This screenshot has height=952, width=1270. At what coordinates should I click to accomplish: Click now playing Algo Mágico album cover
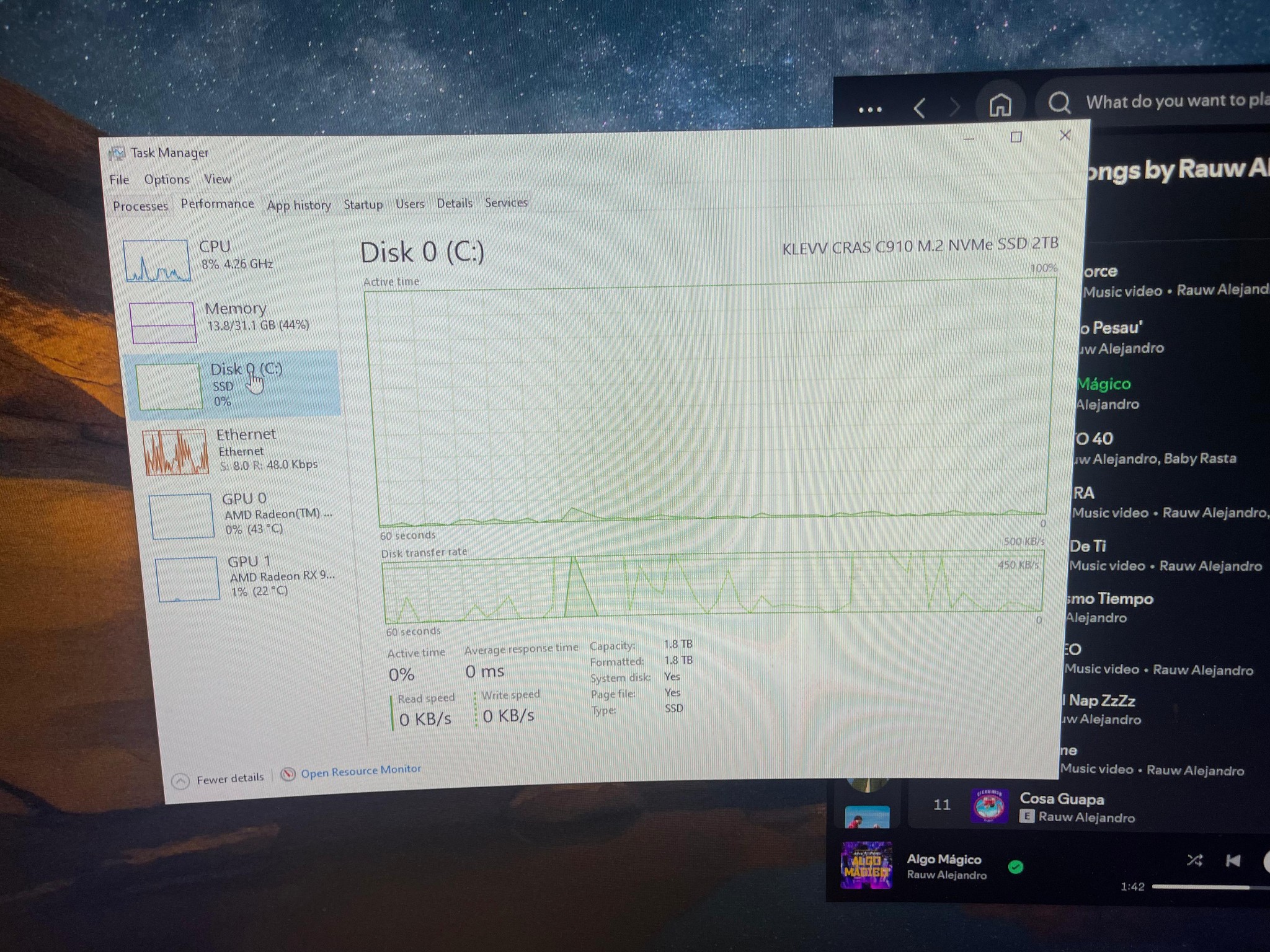866,865
